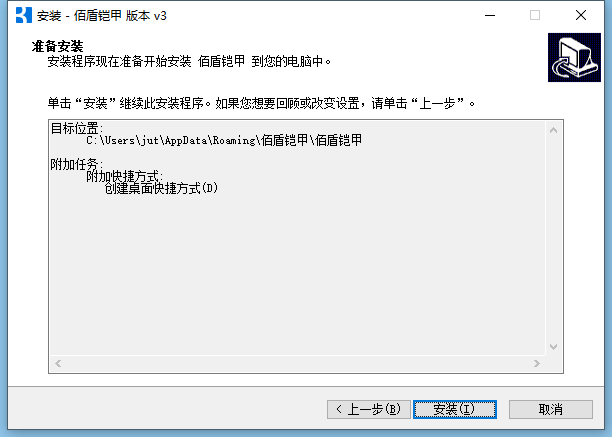The image size is (612, 437).
Task: Click the 佰盾铠甲 app icon in title bar
Action: click(x=23, y=15)
